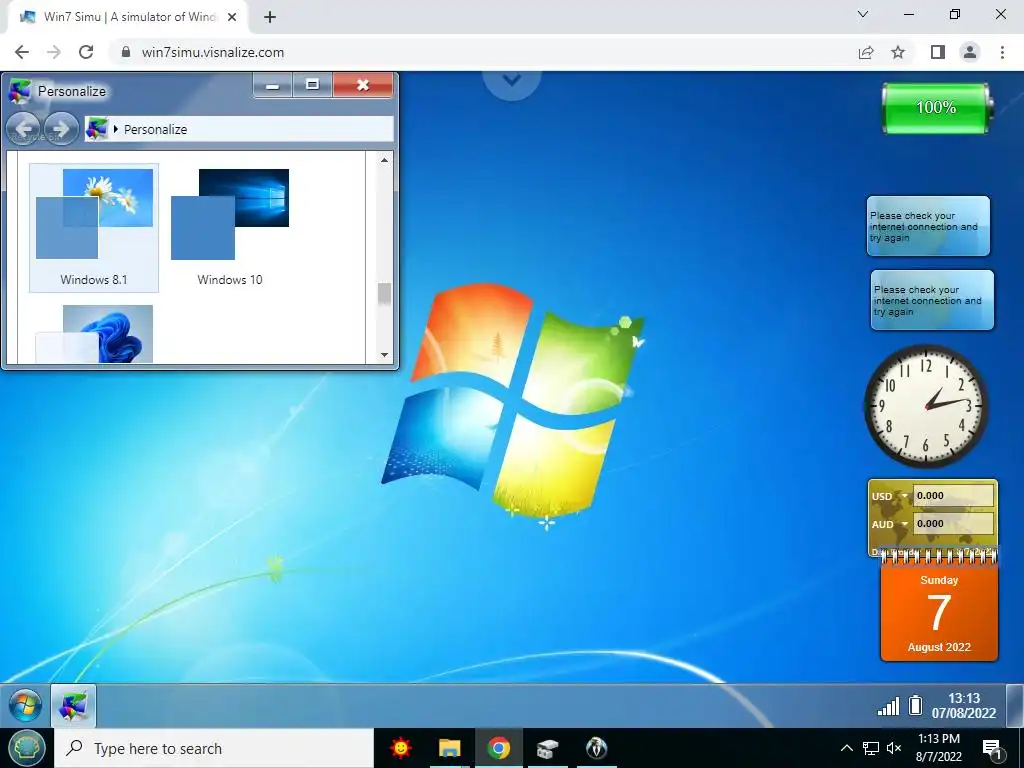Toggle the browser side panel
This screenshot has height=768, width=1024.
[x=938, y=52]
